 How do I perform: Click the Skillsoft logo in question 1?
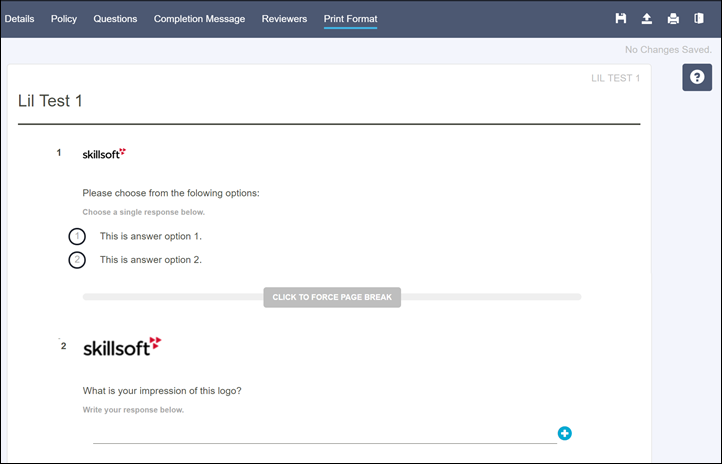pyautogui.click(x=104, y=154)
